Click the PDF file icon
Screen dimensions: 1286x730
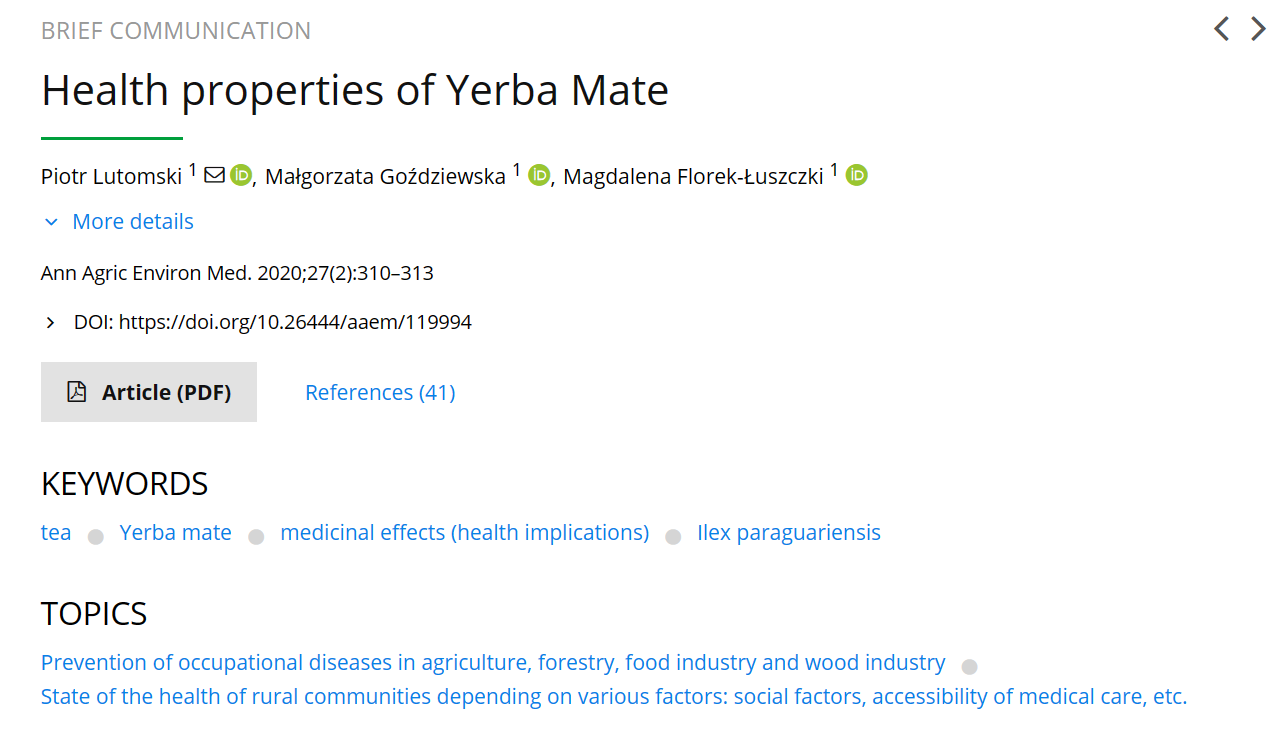(77, 392)
